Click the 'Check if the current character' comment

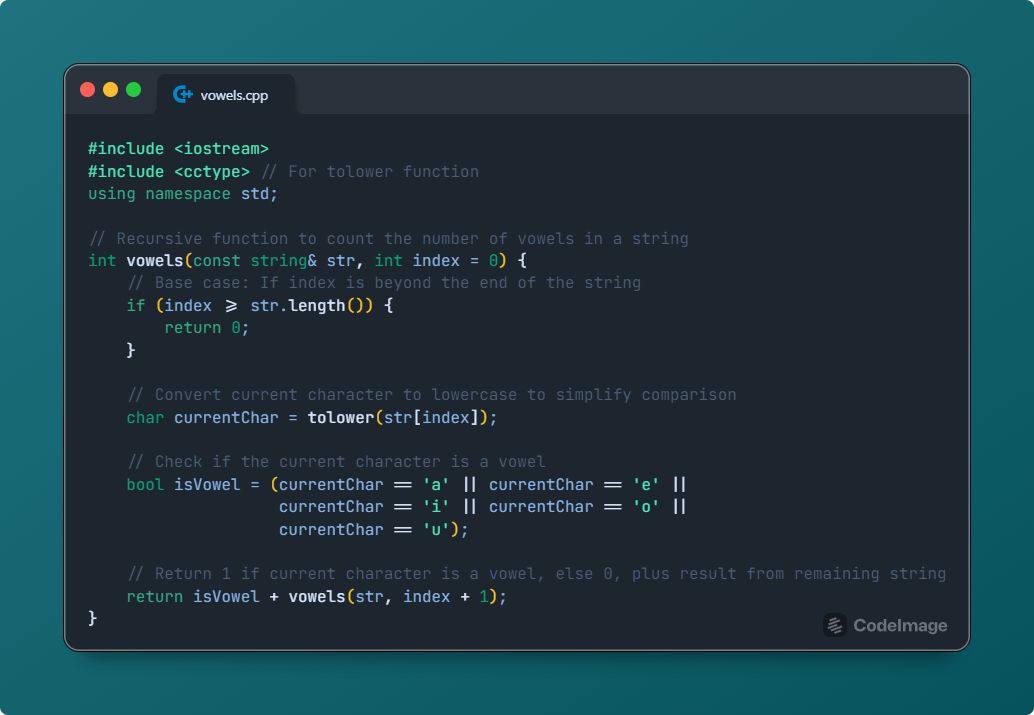(x=336, y=462)
